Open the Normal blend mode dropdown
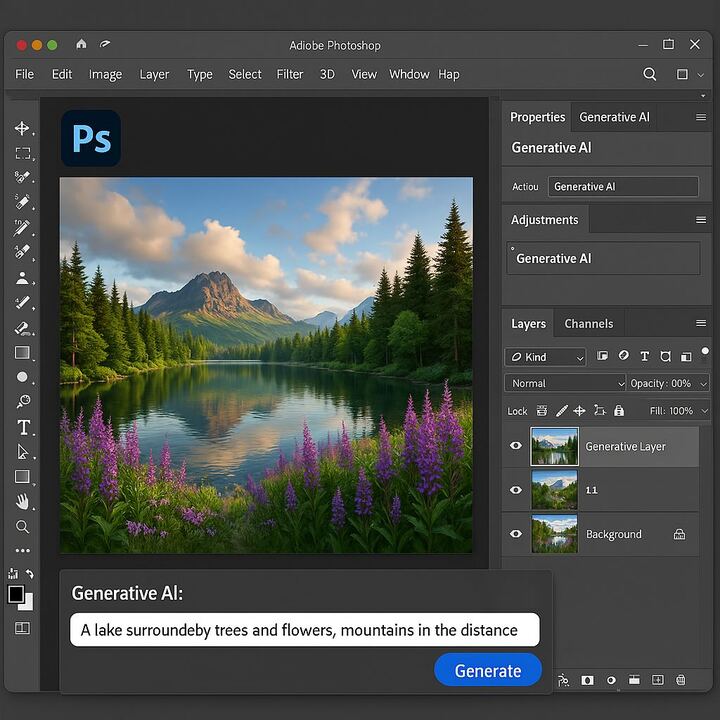720x720 pixels. click(x=565, y=383)
